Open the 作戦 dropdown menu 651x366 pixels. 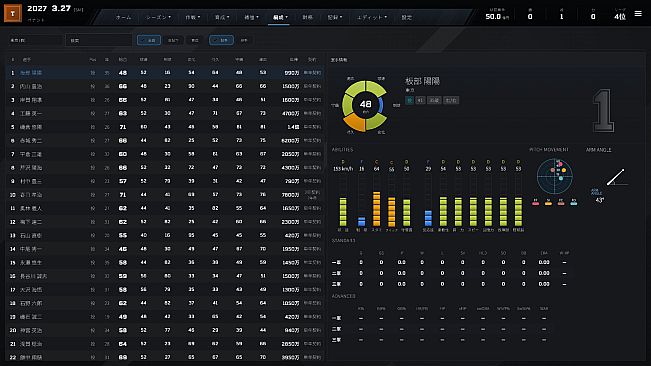pyautogui.click(x=193, y=17)
